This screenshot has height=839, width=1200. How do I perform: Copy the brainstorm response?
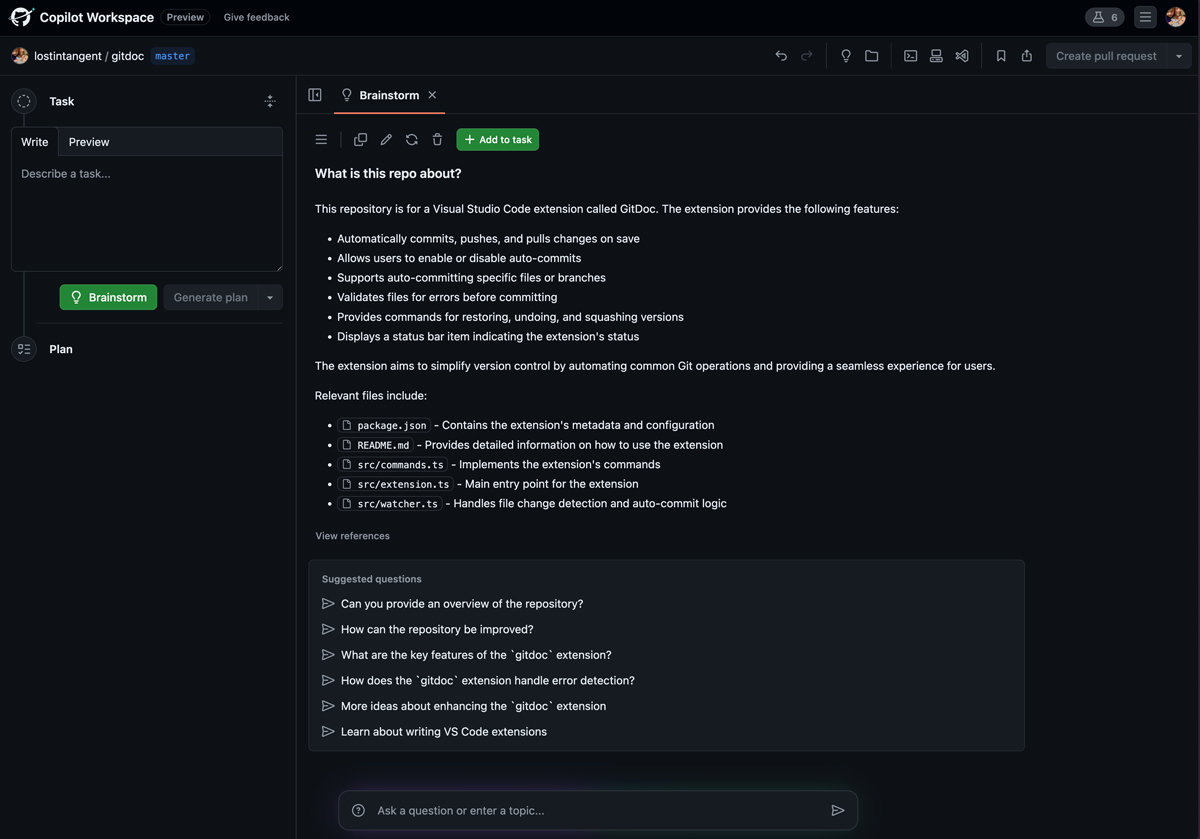point(360,139)
